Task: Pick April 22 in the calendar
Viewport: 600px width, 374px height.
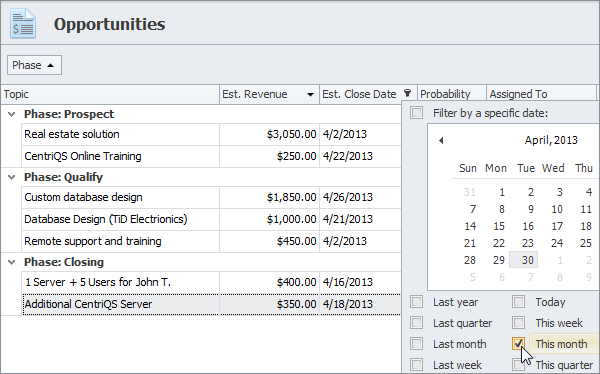Action: point(499,243)
